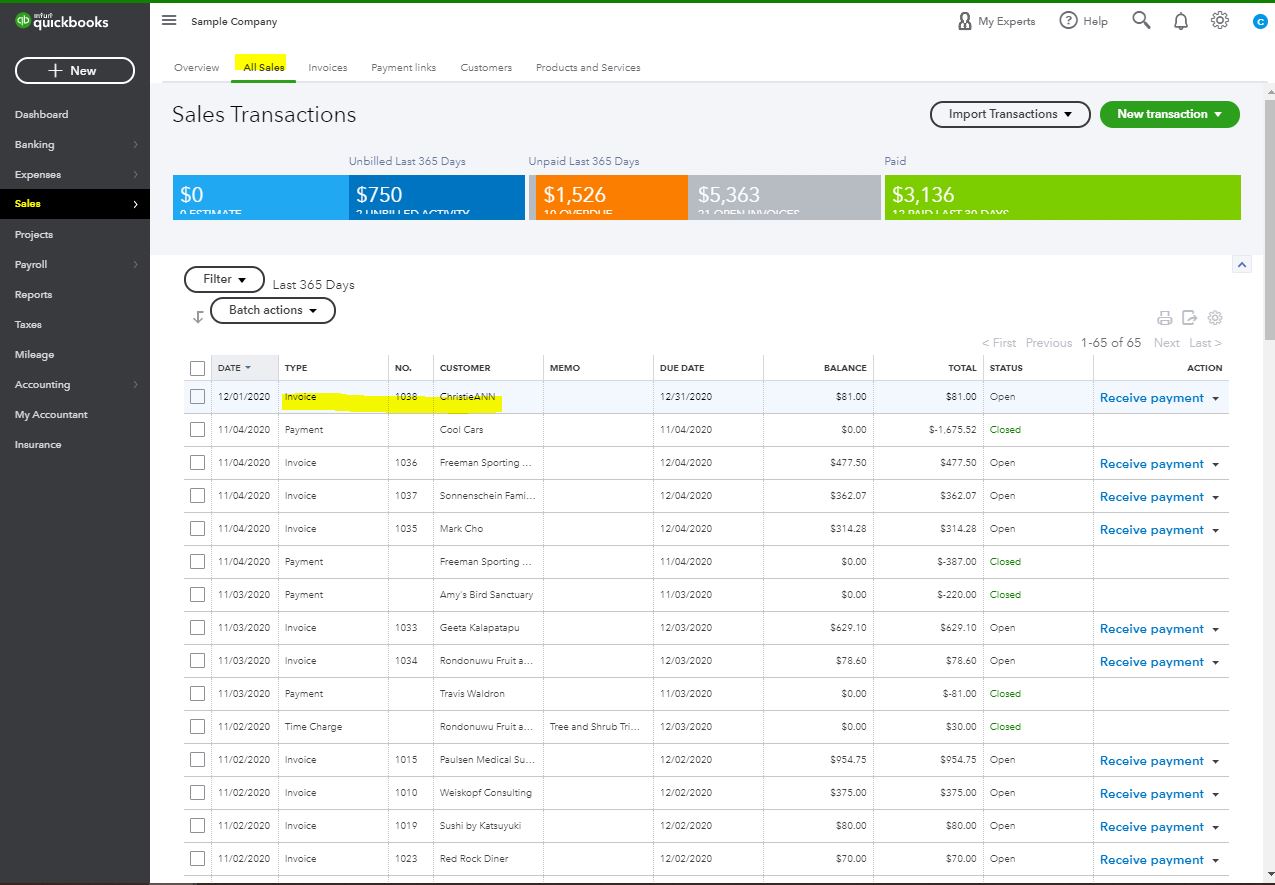Switch to the Invoices tab
1275x885 pixels.
pyautogui.click(x=328, y=68)
